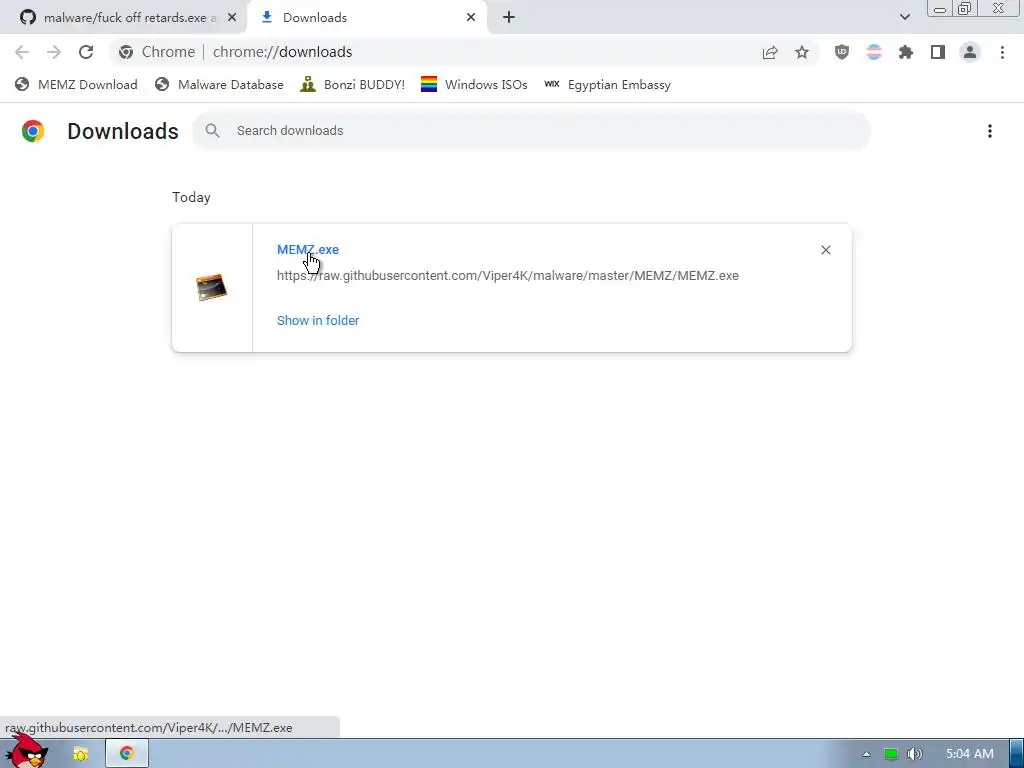Click the Chrome site info chip
The image size is (1024, 768).
157,52
